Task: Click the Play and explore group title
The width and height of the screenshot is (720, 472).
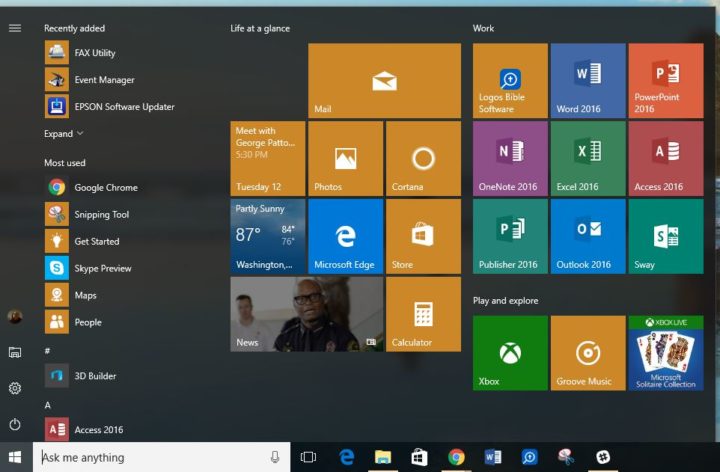Action: pos(506,301)
